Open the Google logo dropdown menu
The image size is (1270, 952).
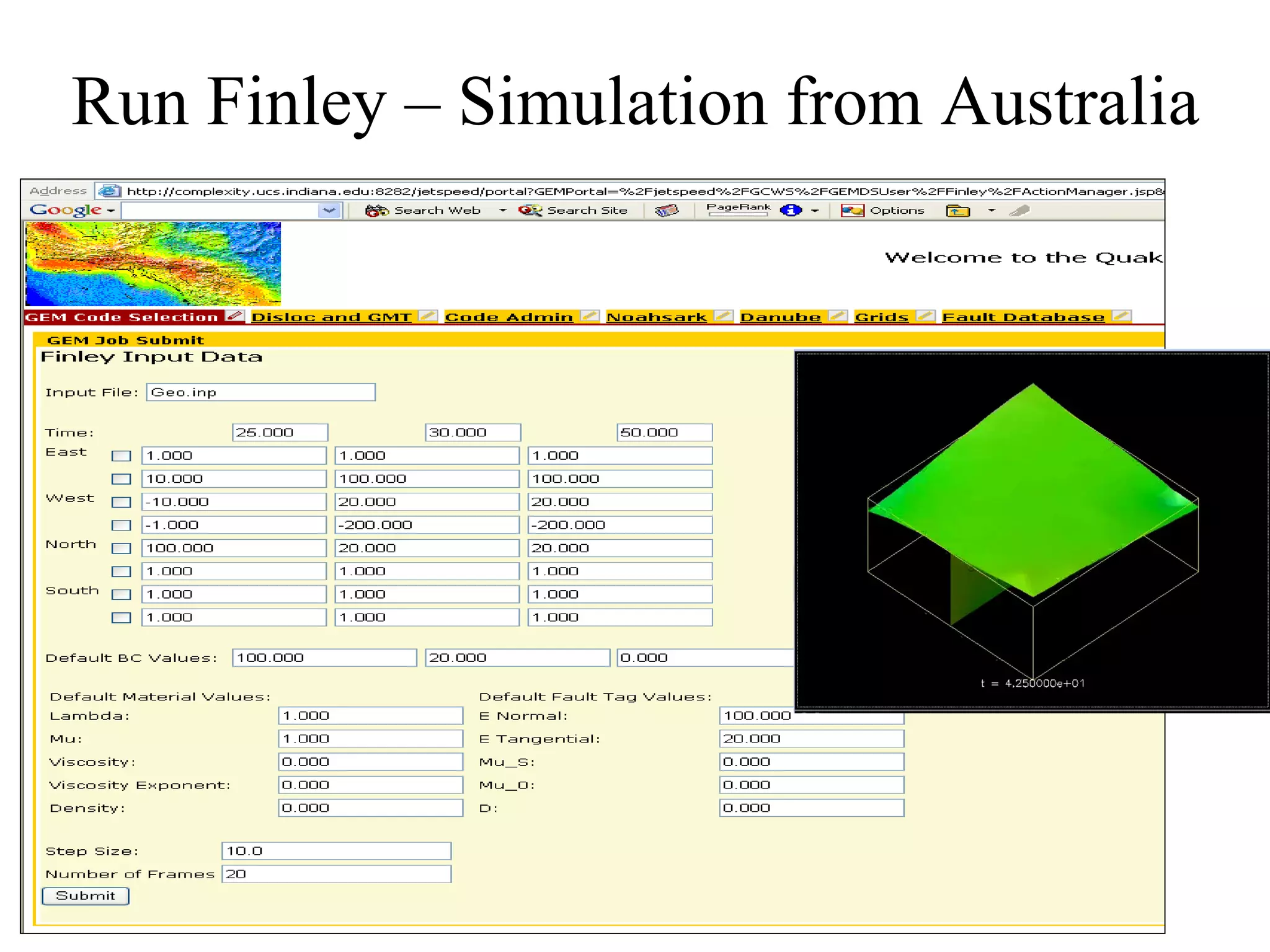pos(110,211)
